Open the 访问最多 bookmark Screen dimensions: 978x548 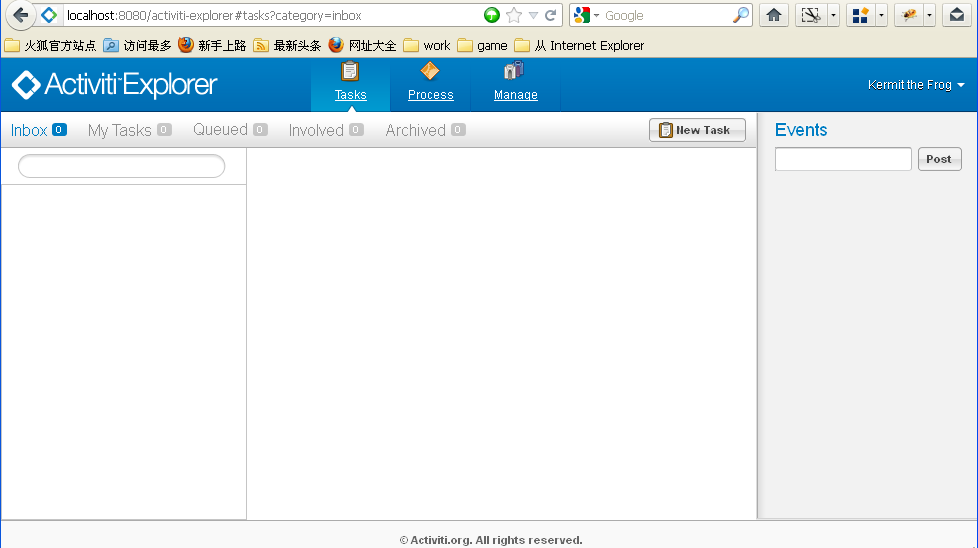pyautogui.click(x=137, y=46)
